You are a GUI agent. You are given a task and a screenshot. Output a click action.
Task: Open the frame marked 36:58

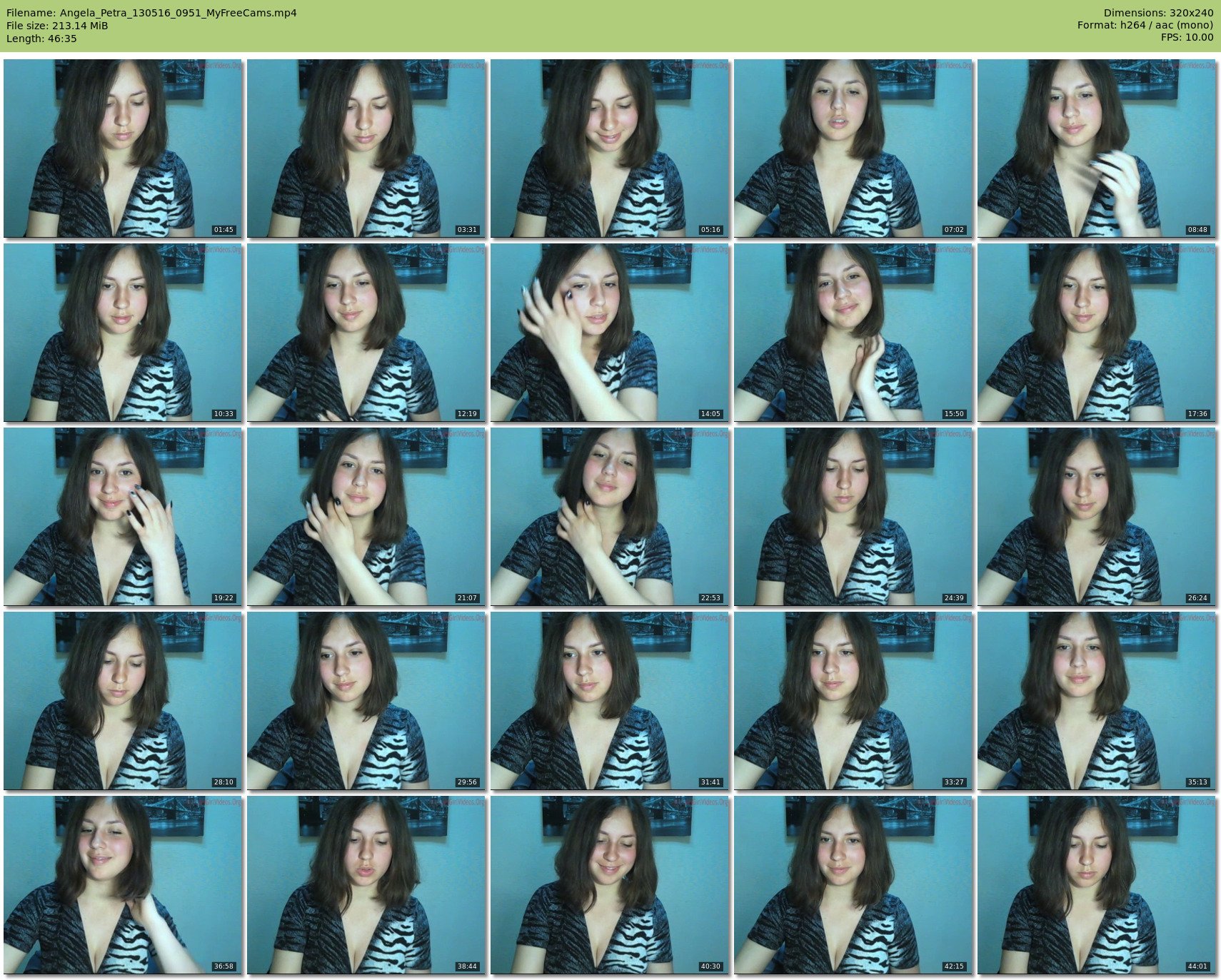point(123,885)
